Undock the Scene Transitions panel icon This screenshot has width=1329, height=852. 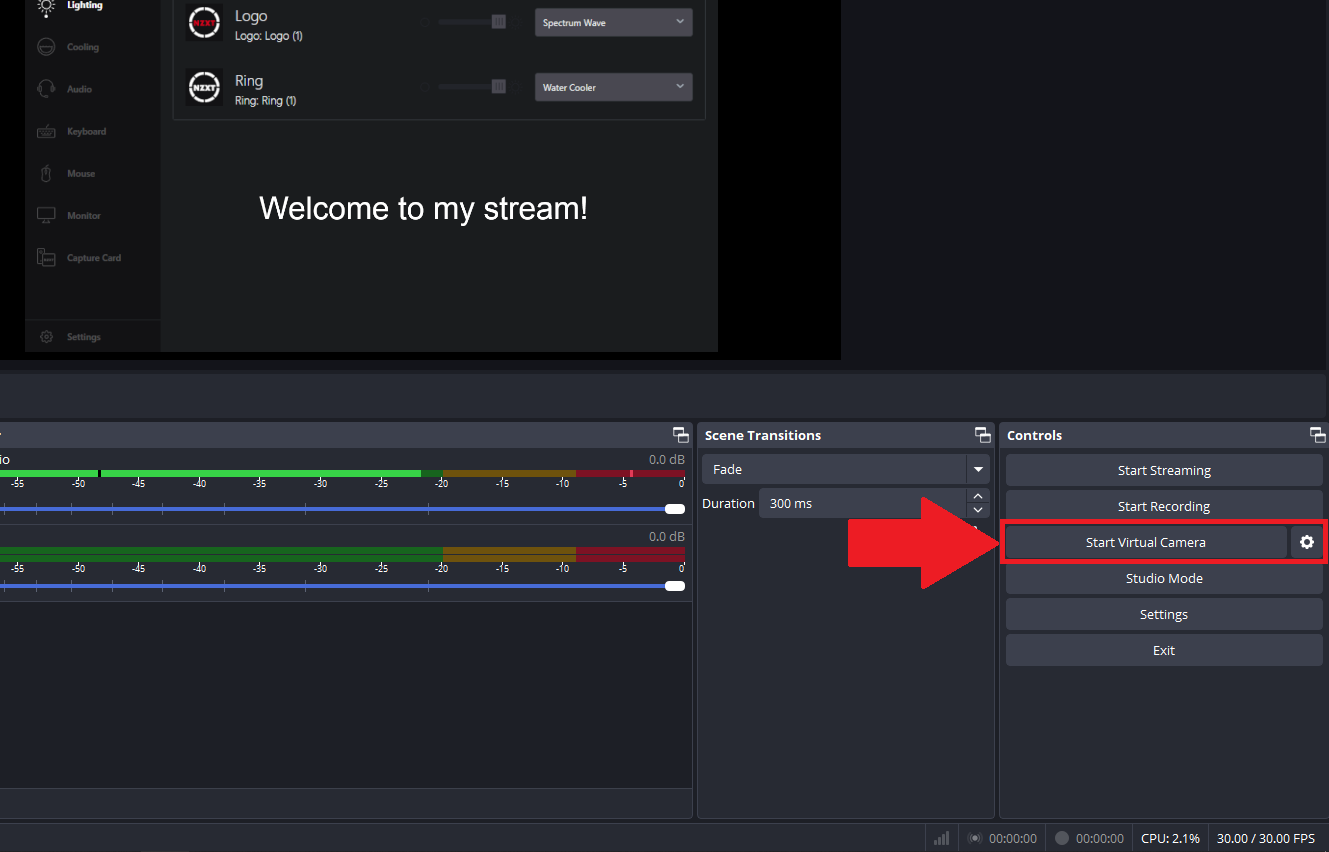(x=983, y=435)
